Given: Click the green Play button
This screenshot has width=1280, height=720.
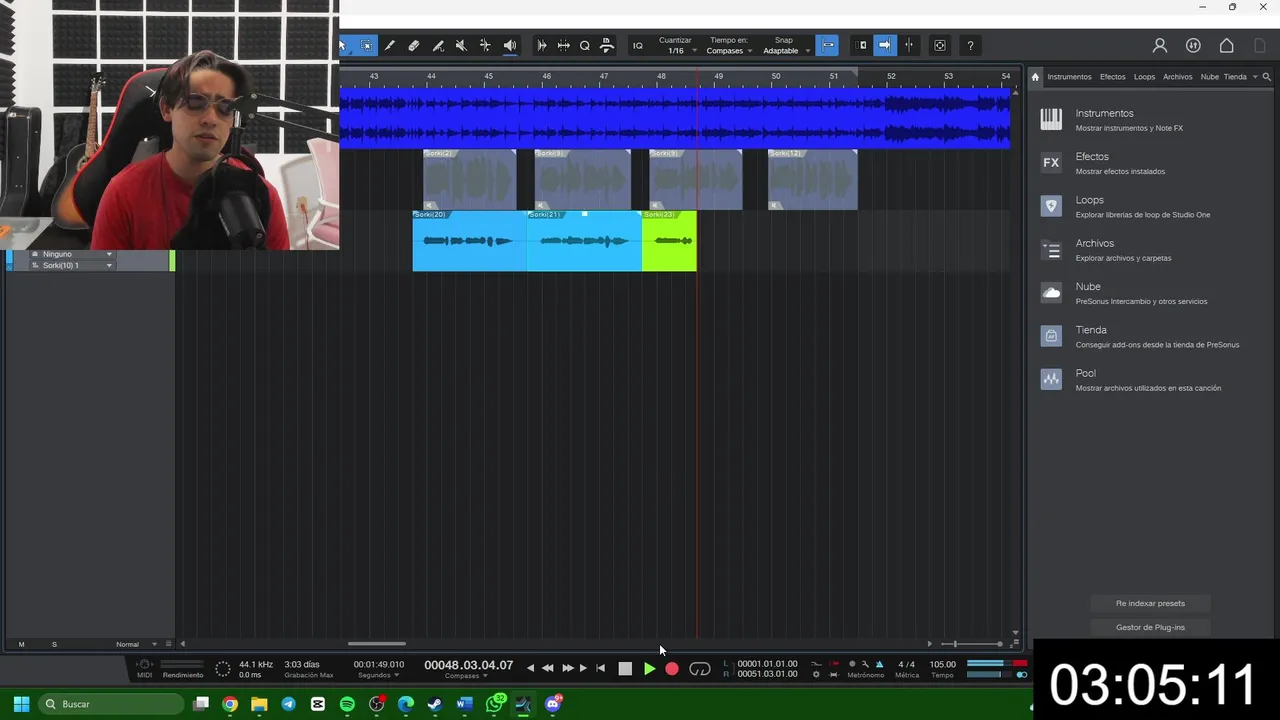Looking at the screenshot, I should [x=649, y=669].
